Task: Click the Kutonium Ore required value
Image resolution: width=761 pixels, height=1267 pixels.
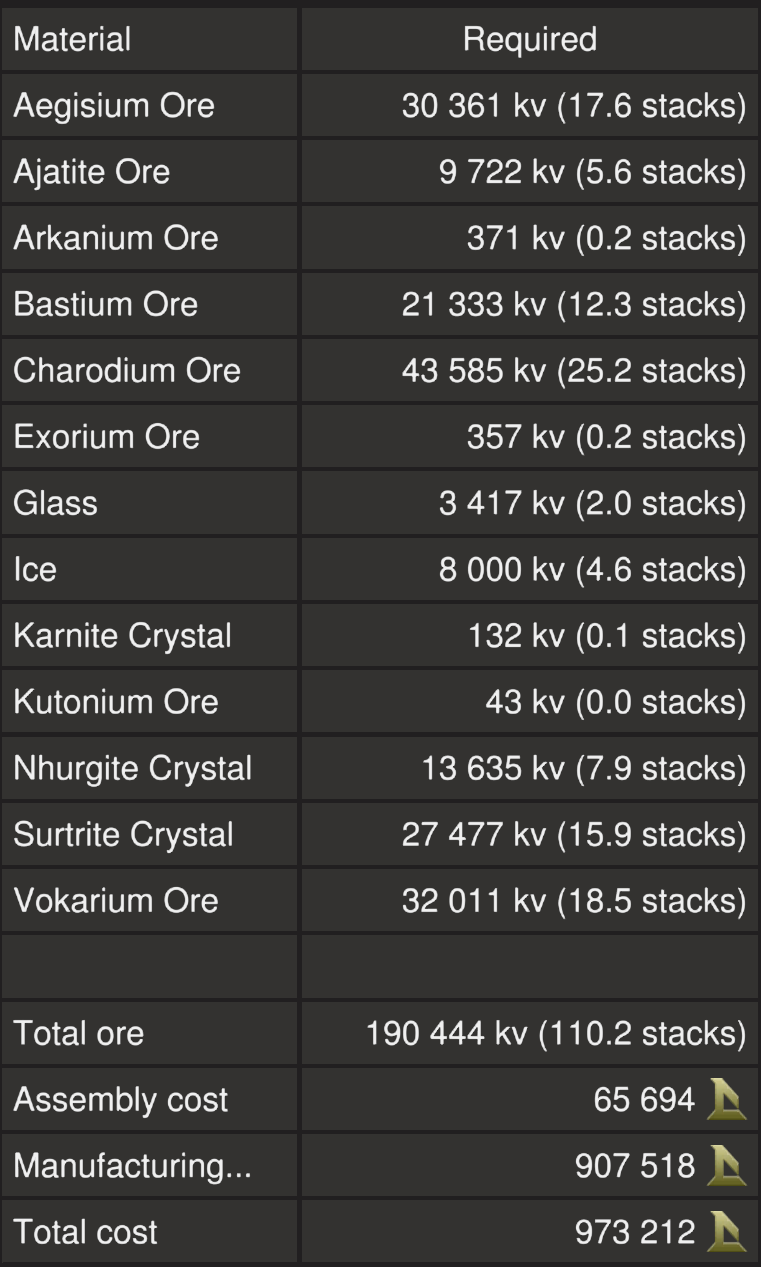Action: (x=615, y=702)
